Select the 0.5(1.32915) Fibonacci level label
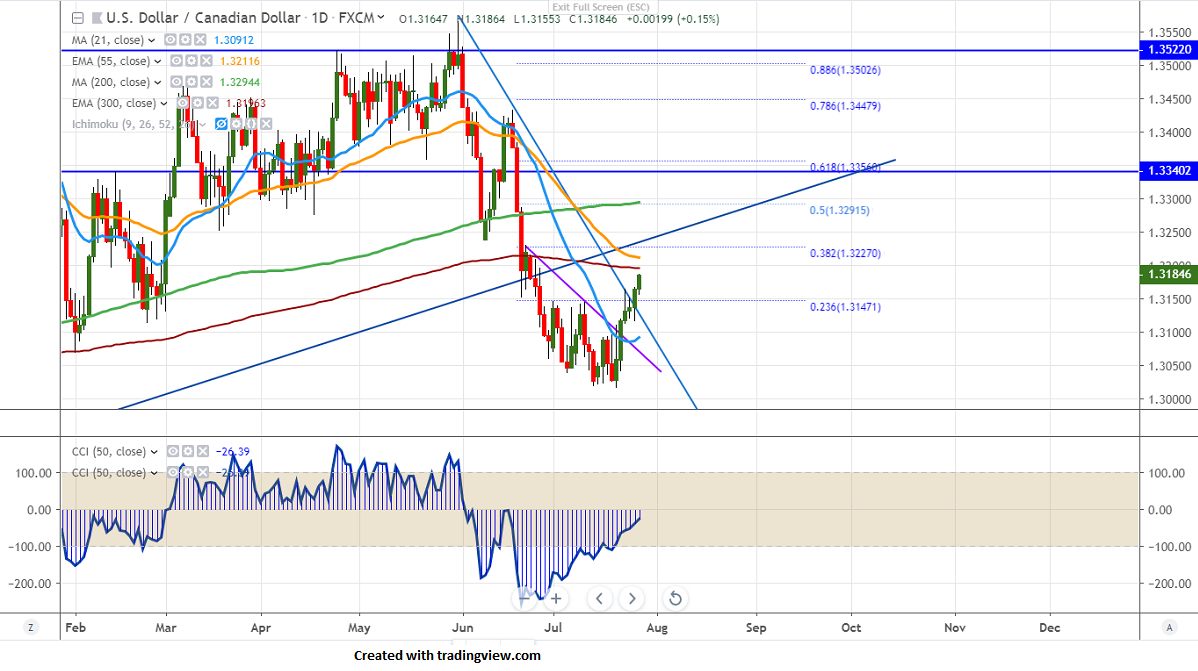 point(840,209)
